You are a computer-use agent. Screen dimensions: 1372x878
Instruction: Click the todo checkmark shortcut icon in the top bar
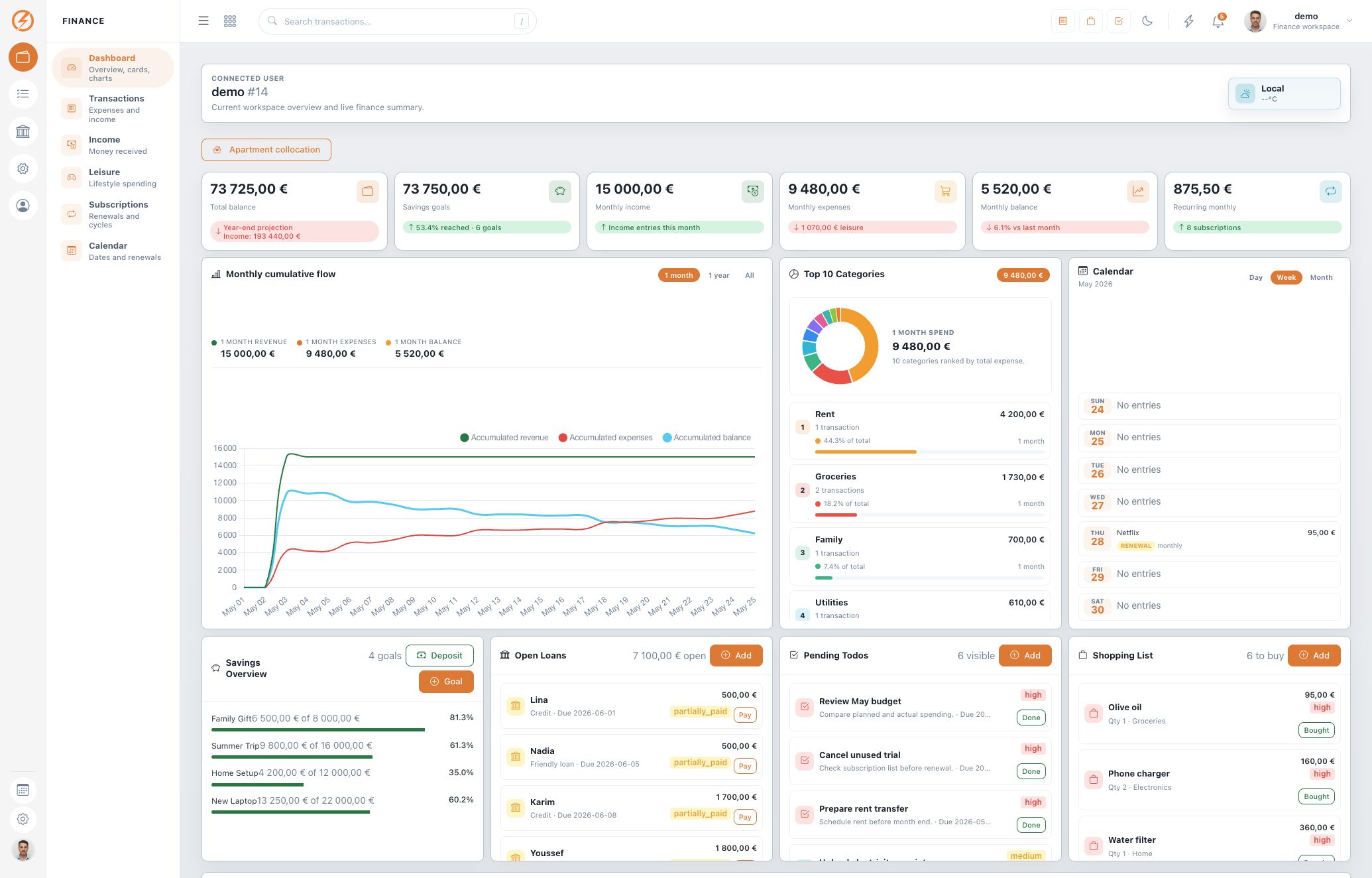point(1118,21)
